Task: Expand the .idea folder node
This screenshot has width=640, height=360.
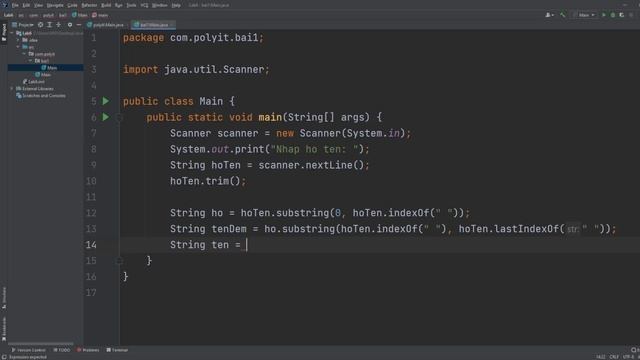Action: pos(18,40)
